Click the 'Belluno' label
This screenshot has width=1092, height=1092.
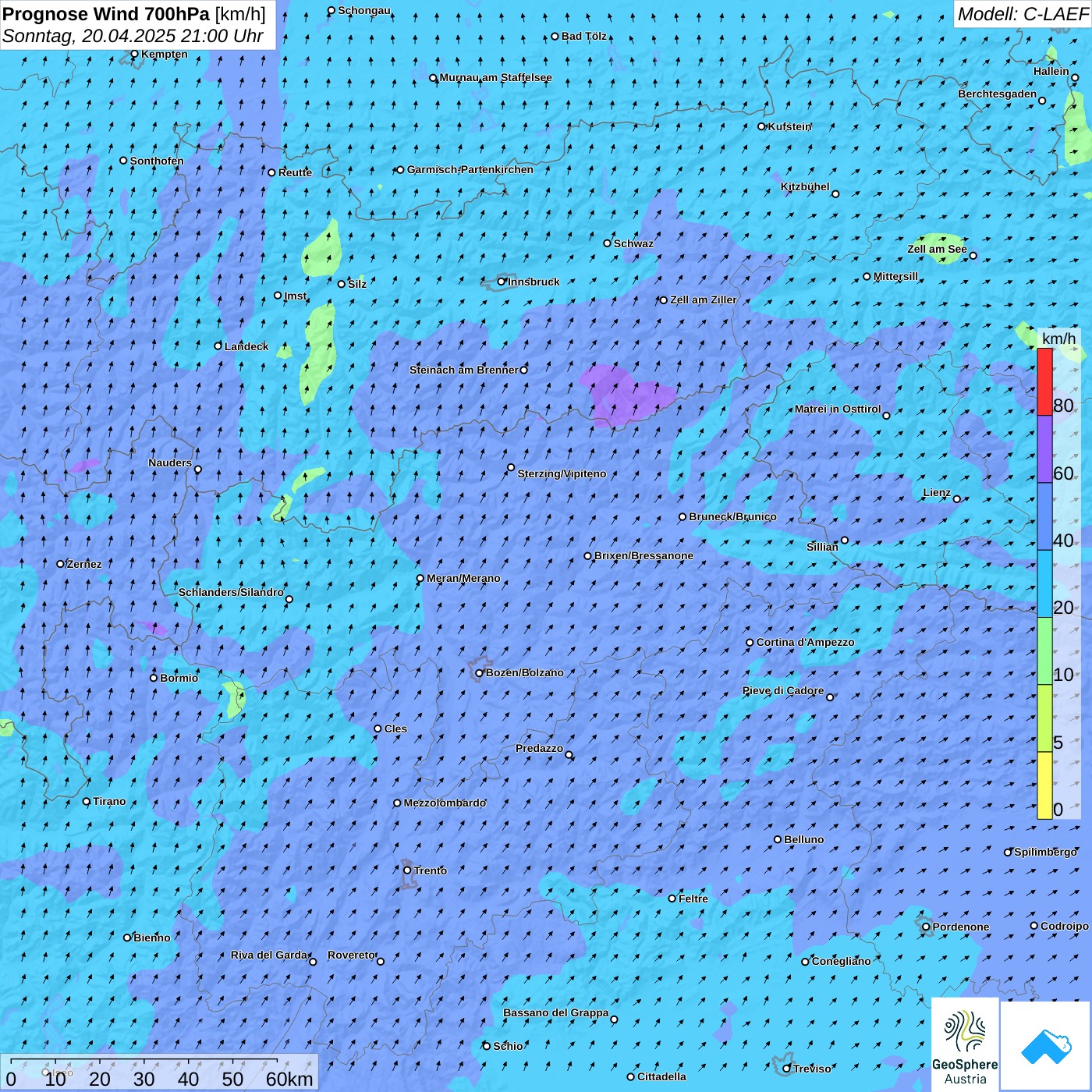803,839
